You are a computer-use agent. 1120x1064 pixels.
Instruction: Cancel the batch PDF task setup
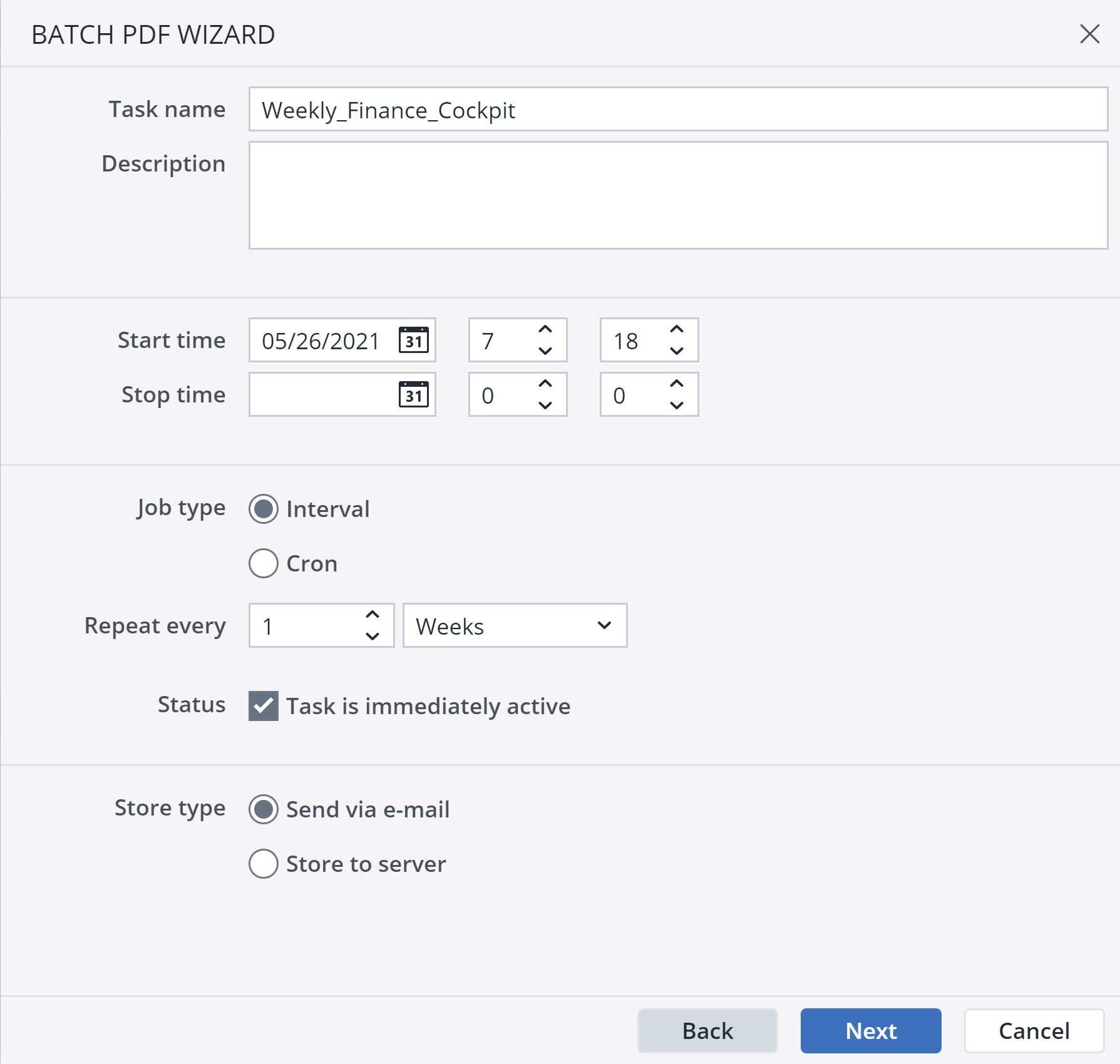tap(1033, 1031)
